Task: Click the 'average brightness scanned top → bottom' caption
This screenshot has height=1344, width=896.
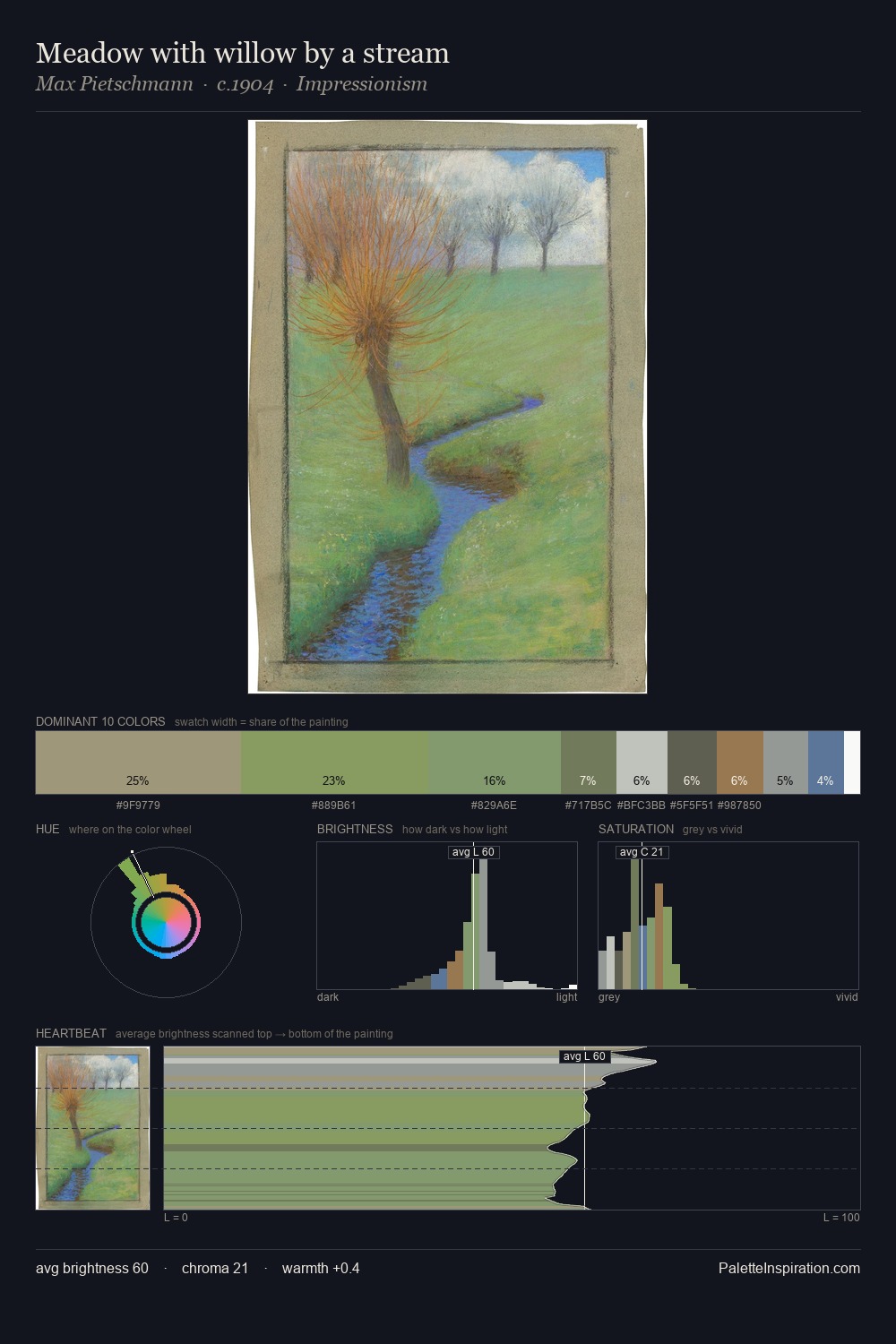Action: pyautogui.click(x=254, y=1034)
